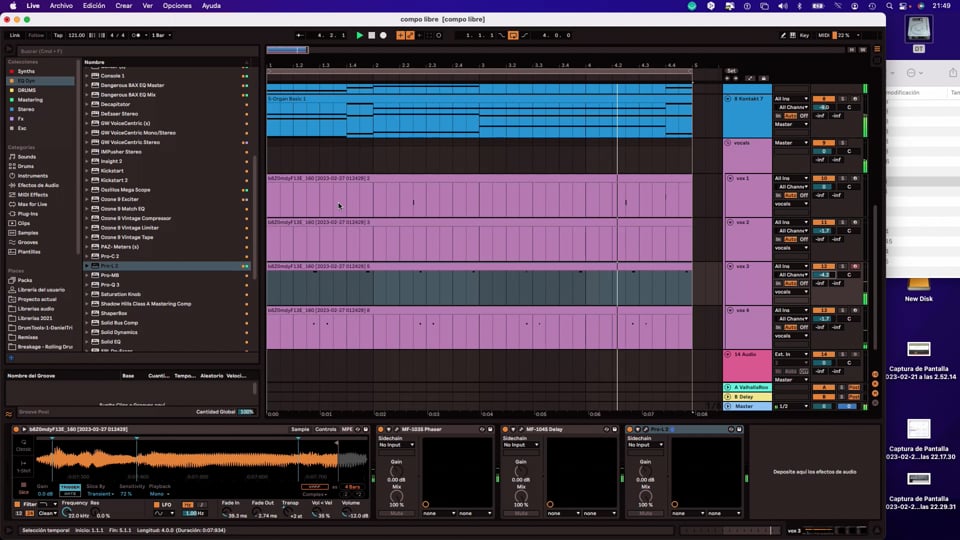Adjust the vox 2 volume slider -1.7

823,231
